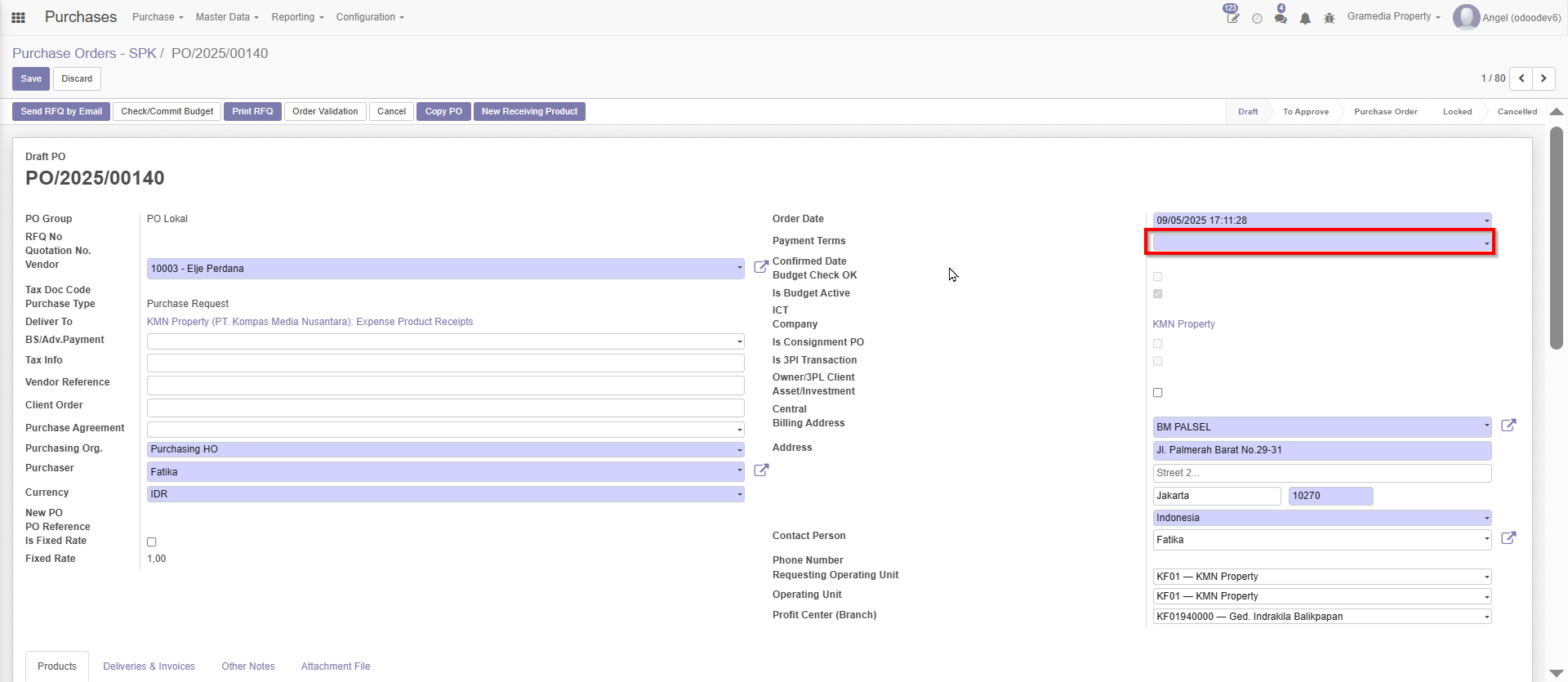Toggle Is 3PI Transaction checkbox
Image resolution: width=1568 pixels, height=682 pixels.
tap(1157, 361)
